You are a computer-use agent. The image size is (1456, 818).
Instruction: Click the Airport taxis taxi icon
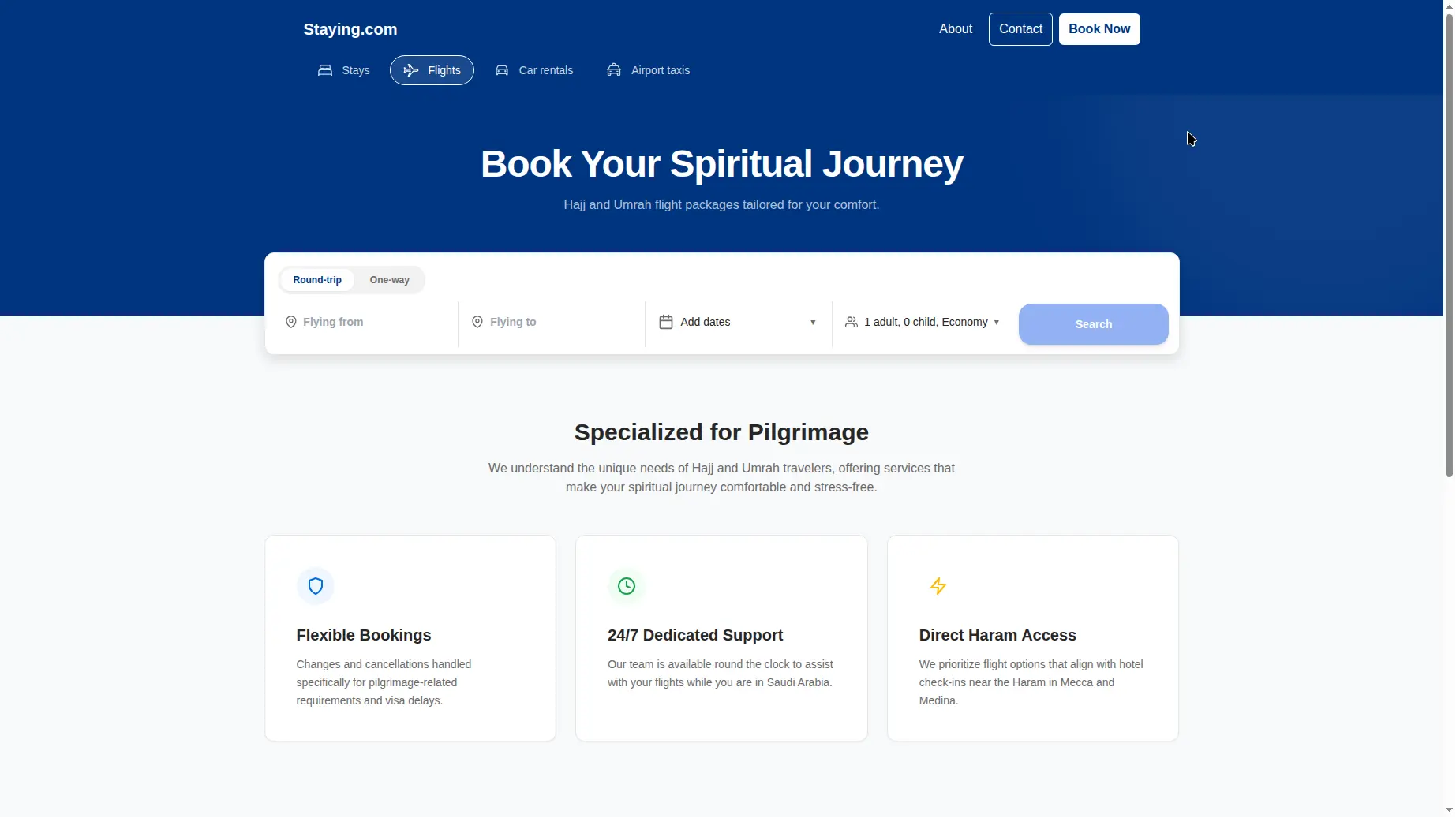pos(614,70)
